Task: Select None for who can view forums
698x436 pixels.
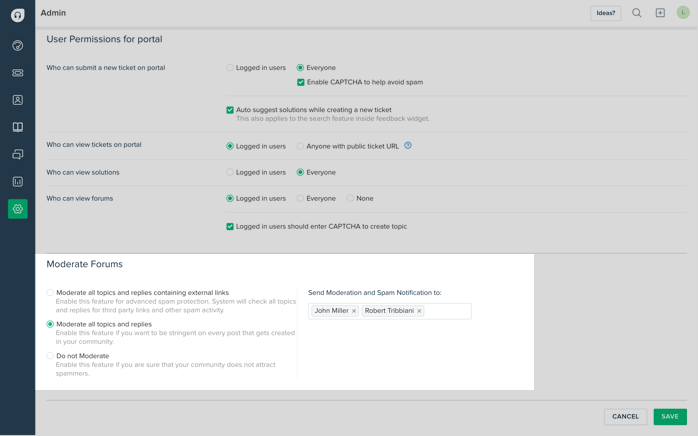Action: pos(351,199)
